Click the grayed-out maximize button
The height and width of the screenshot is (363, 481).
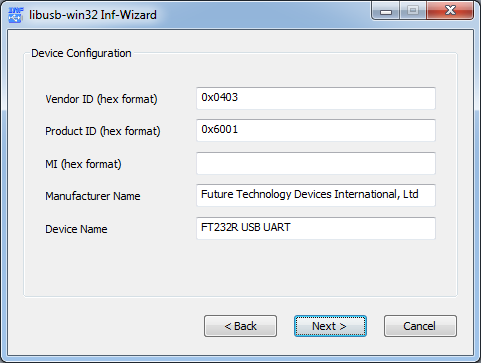pos(413,11)
